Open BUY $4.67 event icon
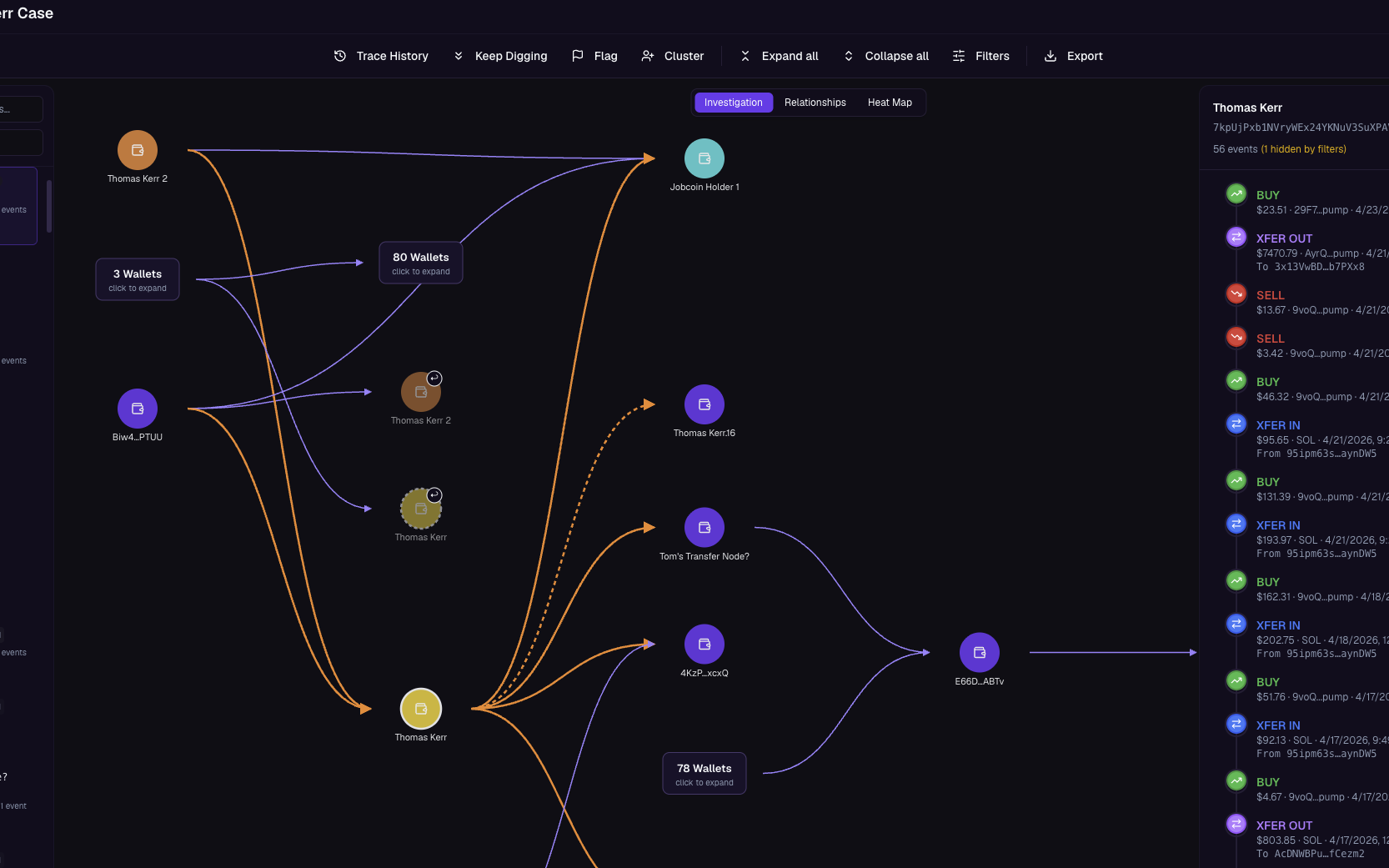1389x868 pixels. (x=1236, y=780)
